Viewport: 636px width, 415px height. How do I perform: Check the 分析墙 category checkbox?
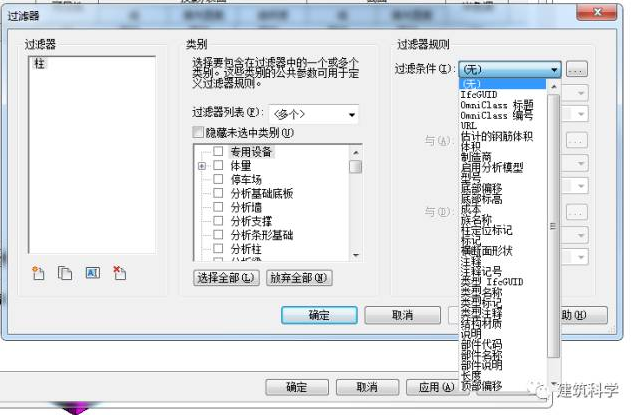click(x=218, y=207)
